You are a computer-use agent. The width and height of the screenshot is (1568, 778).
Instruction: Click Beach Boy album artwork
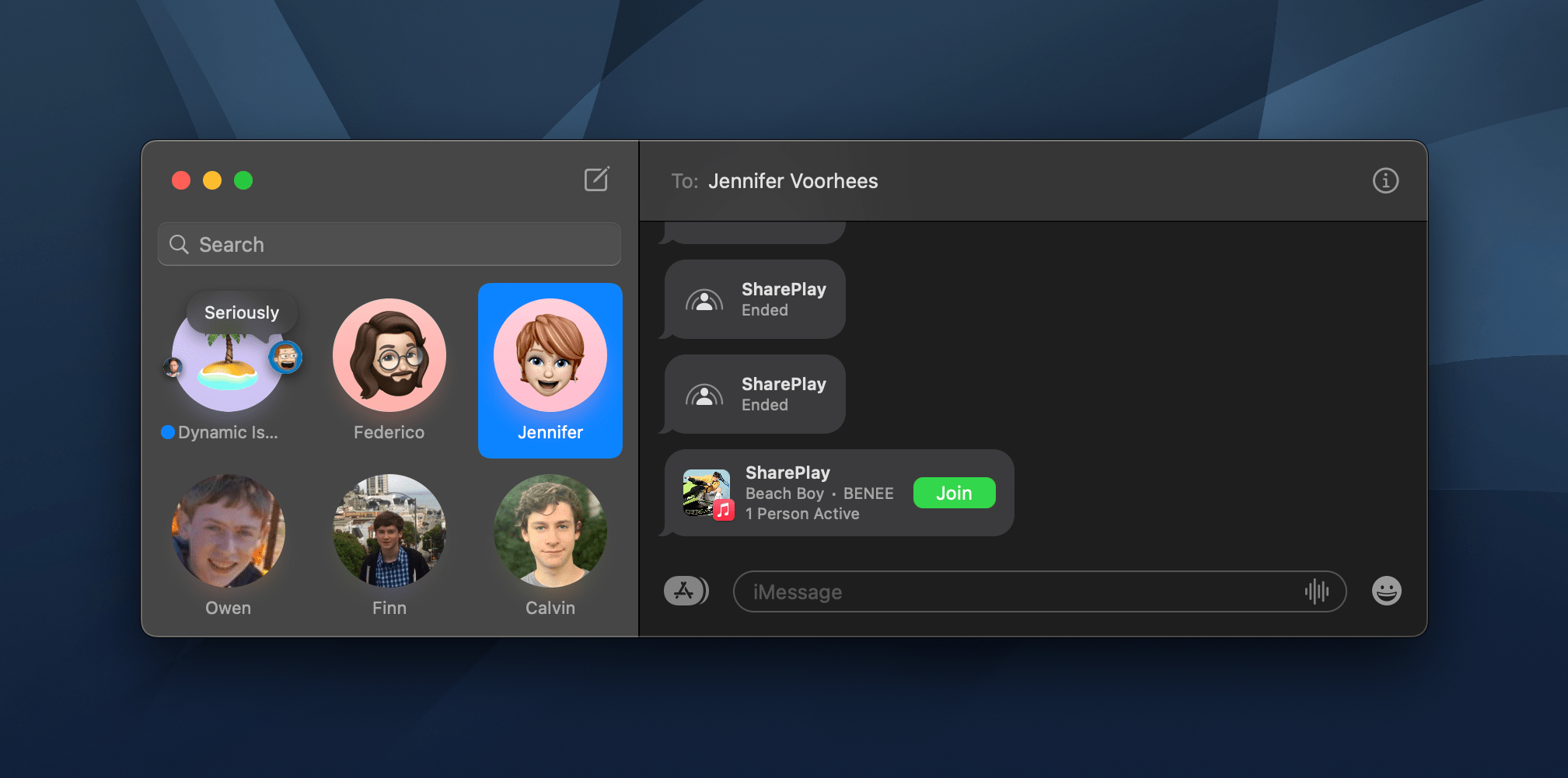click(706, 492)
